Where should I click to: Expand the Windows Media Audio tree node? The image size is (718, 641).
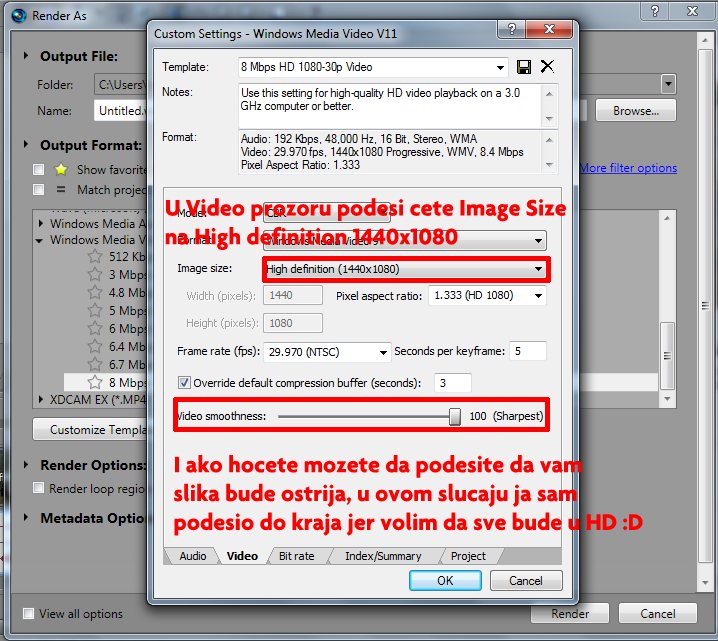click(x=41, y=223)
